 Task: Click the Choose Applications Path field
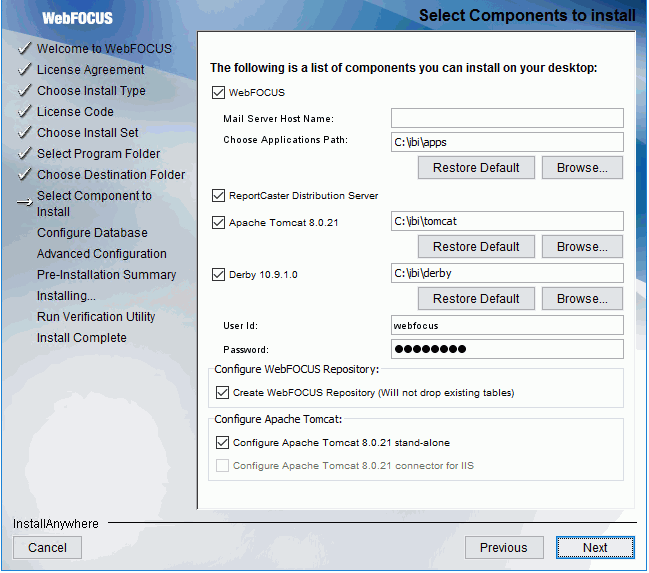point(507,142)
